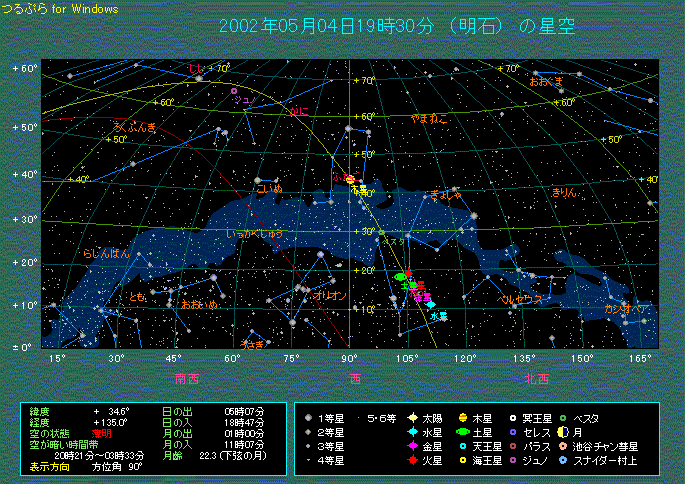
Task: Click the red 薄明 sky status text
Action: click(103, 432)
